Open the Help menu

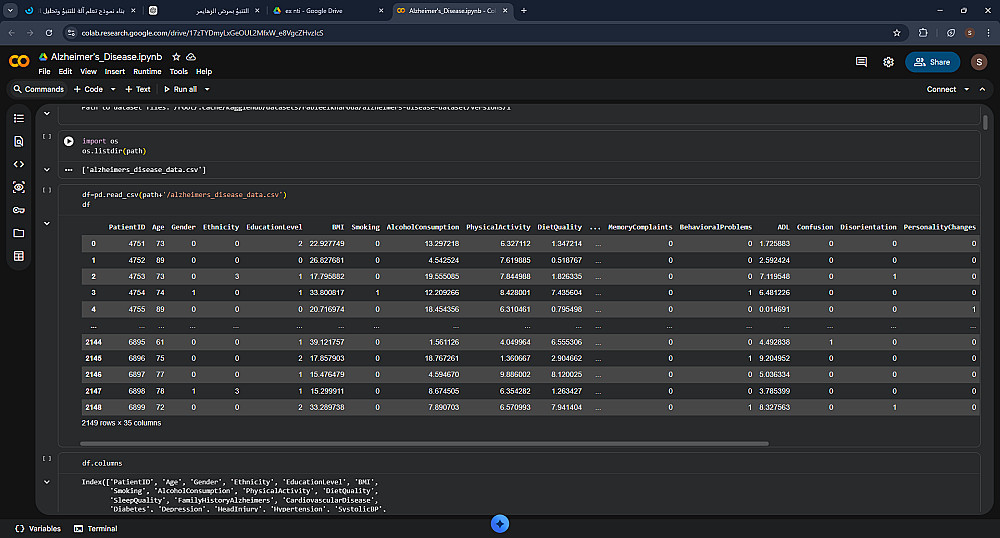coord(204,71)
